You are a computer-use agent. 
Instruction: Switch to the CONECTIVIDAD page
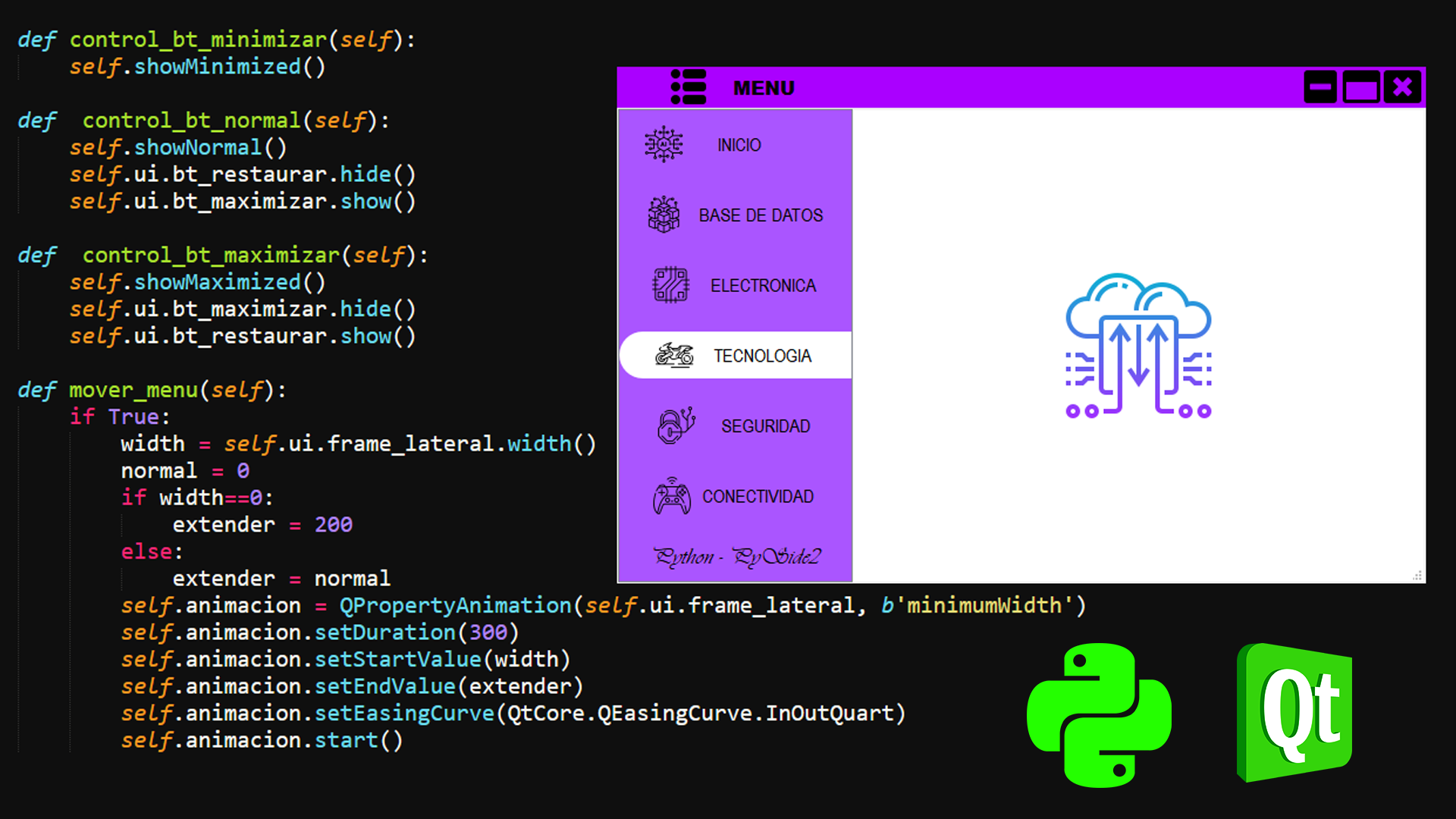(x=758, y=497)
